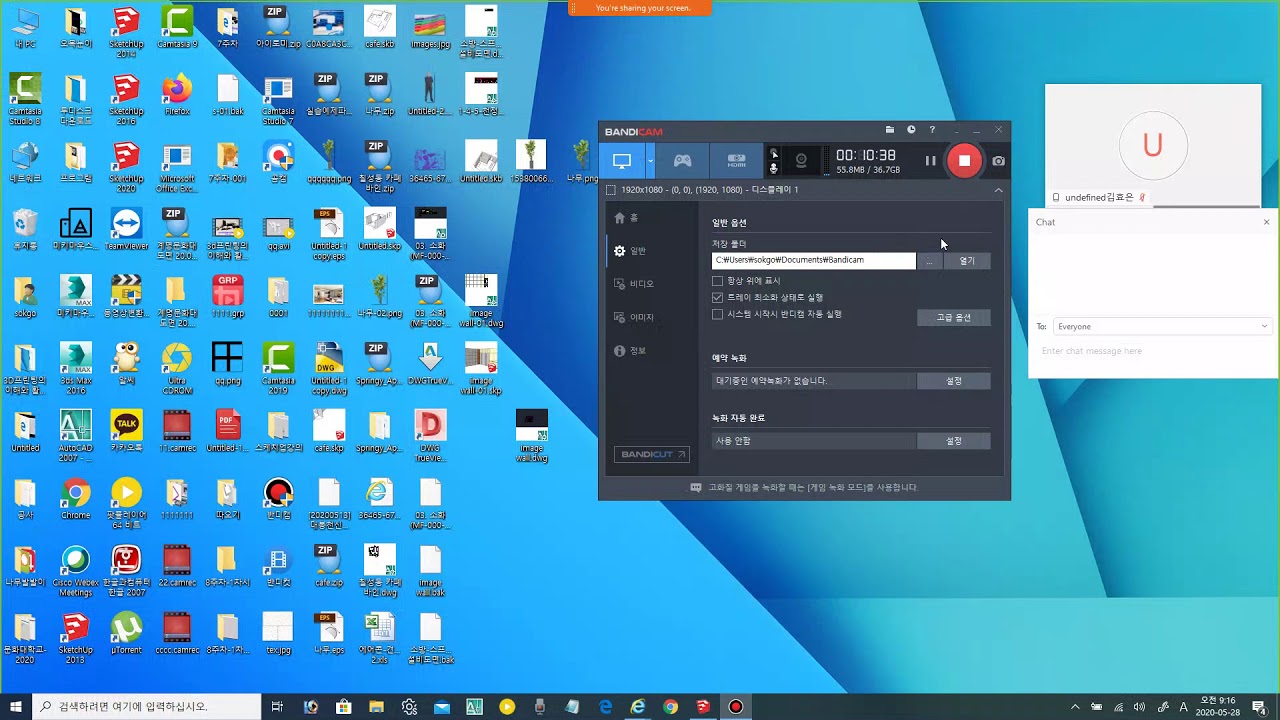Open Bandicam from the taskbar

point(736,707)
